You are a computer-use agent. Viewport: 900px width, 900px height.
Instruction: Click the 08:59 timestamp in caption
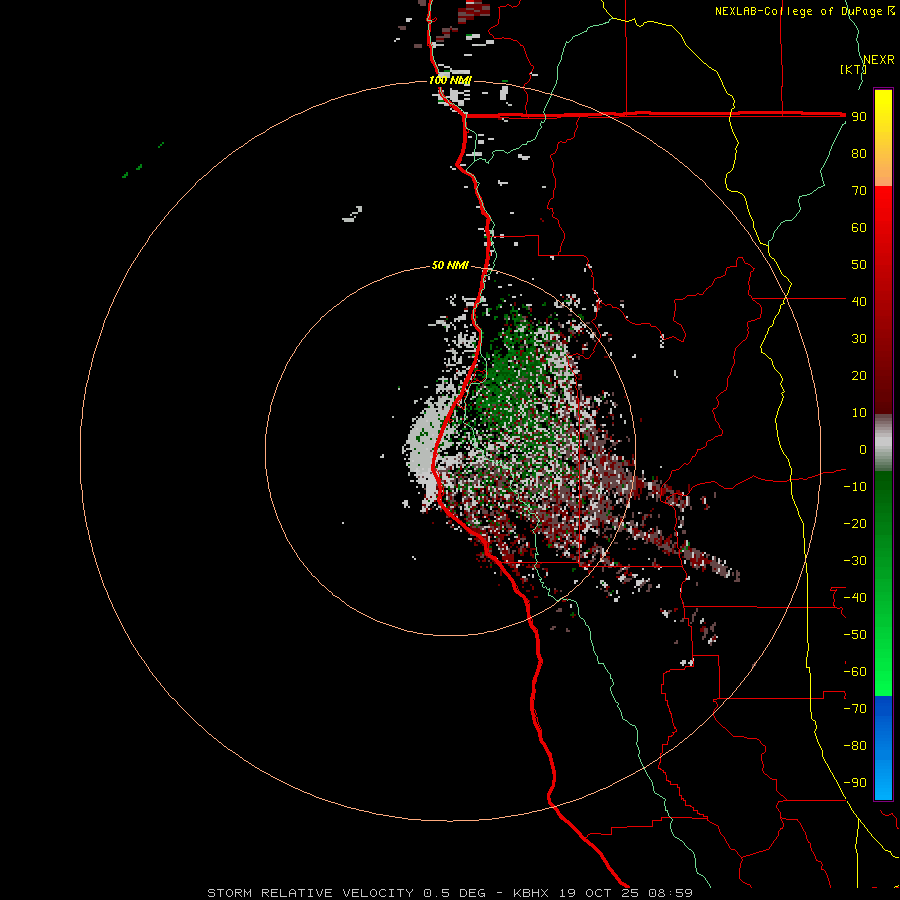coord(670,893)
